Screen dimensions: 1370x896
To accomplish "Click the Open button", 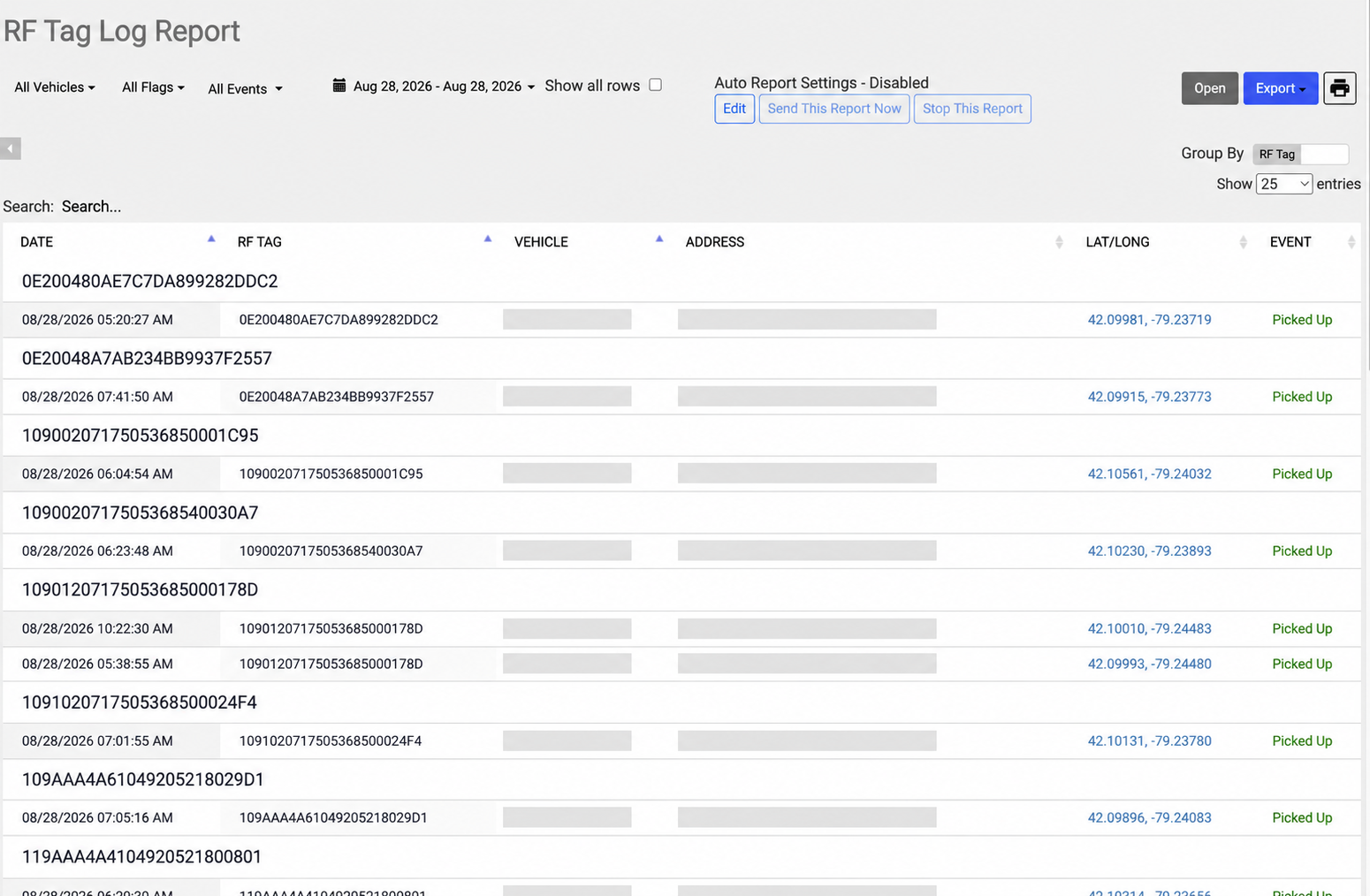I will (1210, 88).
